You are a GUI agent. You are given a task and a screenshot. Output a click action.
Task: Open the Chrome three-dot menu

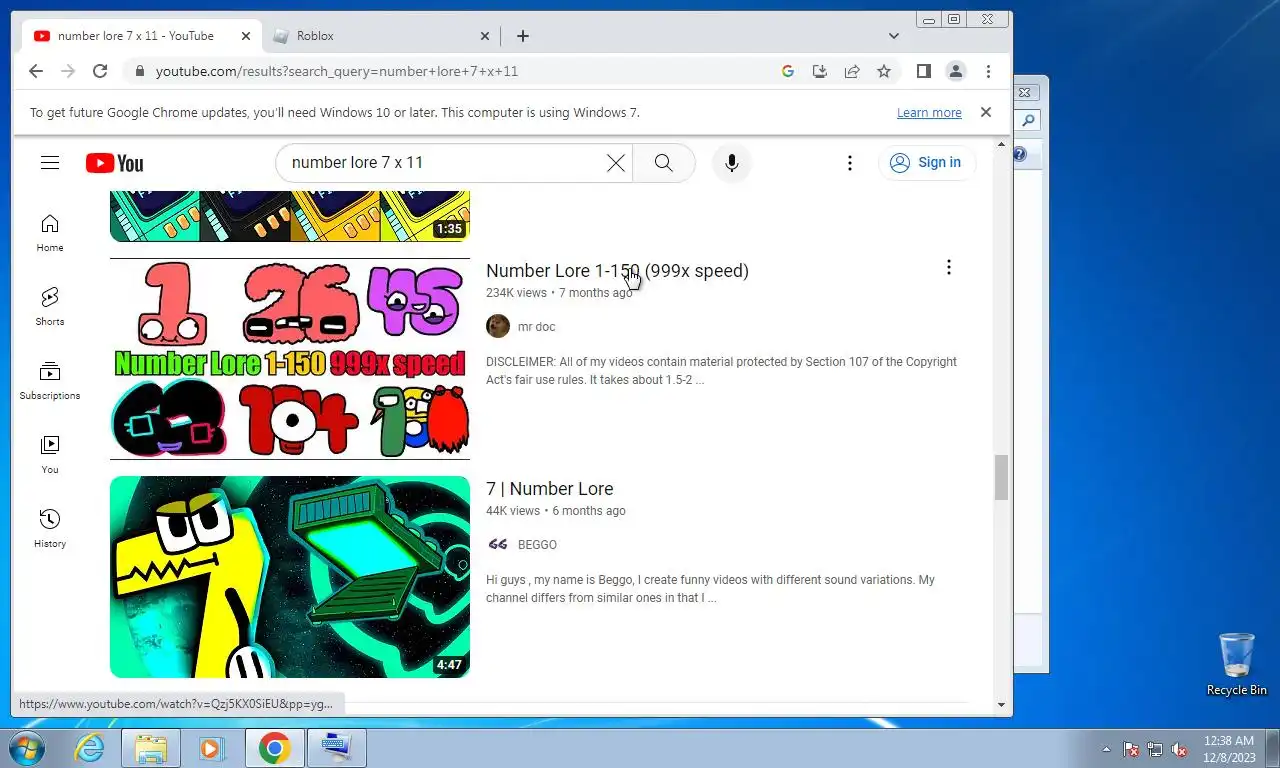tap(988, 71)
